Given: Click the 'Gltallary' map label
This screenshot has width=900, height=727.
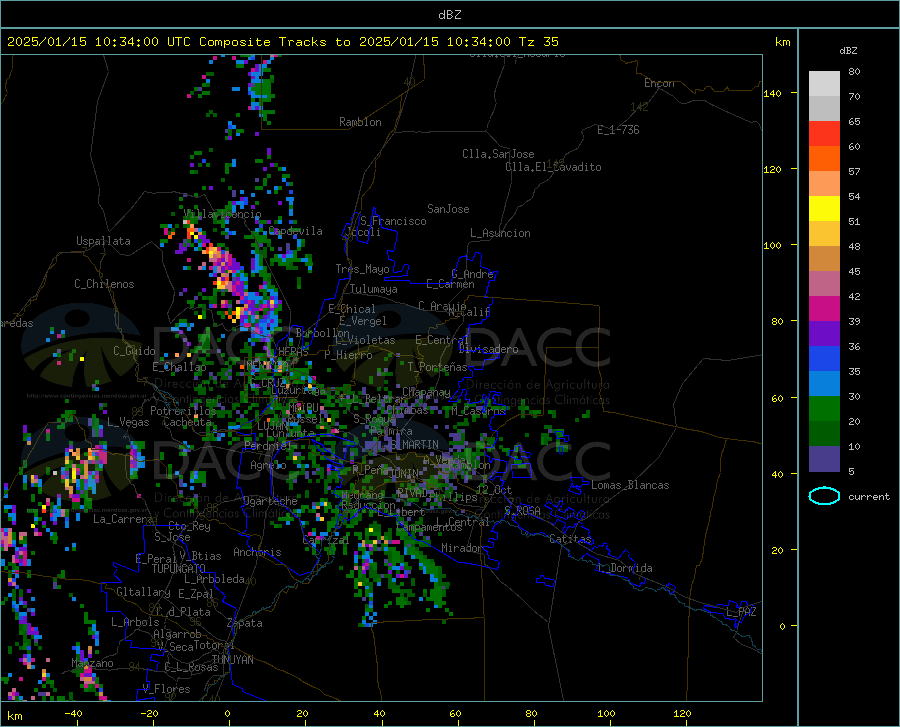Looking at the screenshot, I should tap(143, 592).
